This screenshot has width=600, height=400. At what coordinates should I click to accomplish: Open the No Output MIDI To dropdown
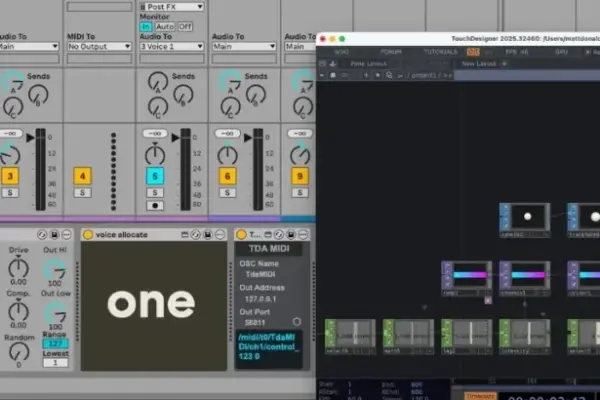pyautogui.click(x=99, y=46)
